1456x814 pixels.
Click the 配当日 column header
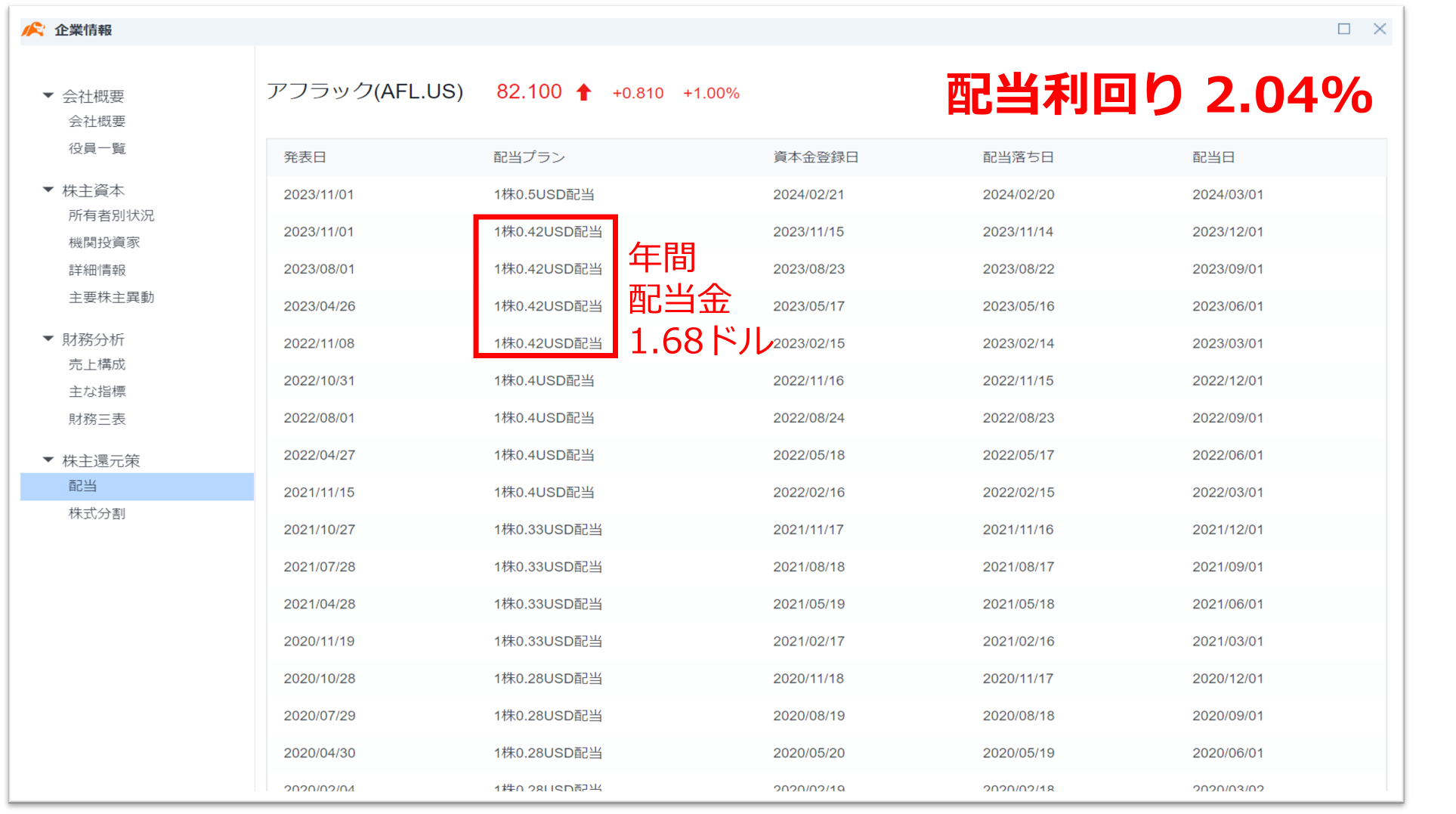tap(1213, 157)
